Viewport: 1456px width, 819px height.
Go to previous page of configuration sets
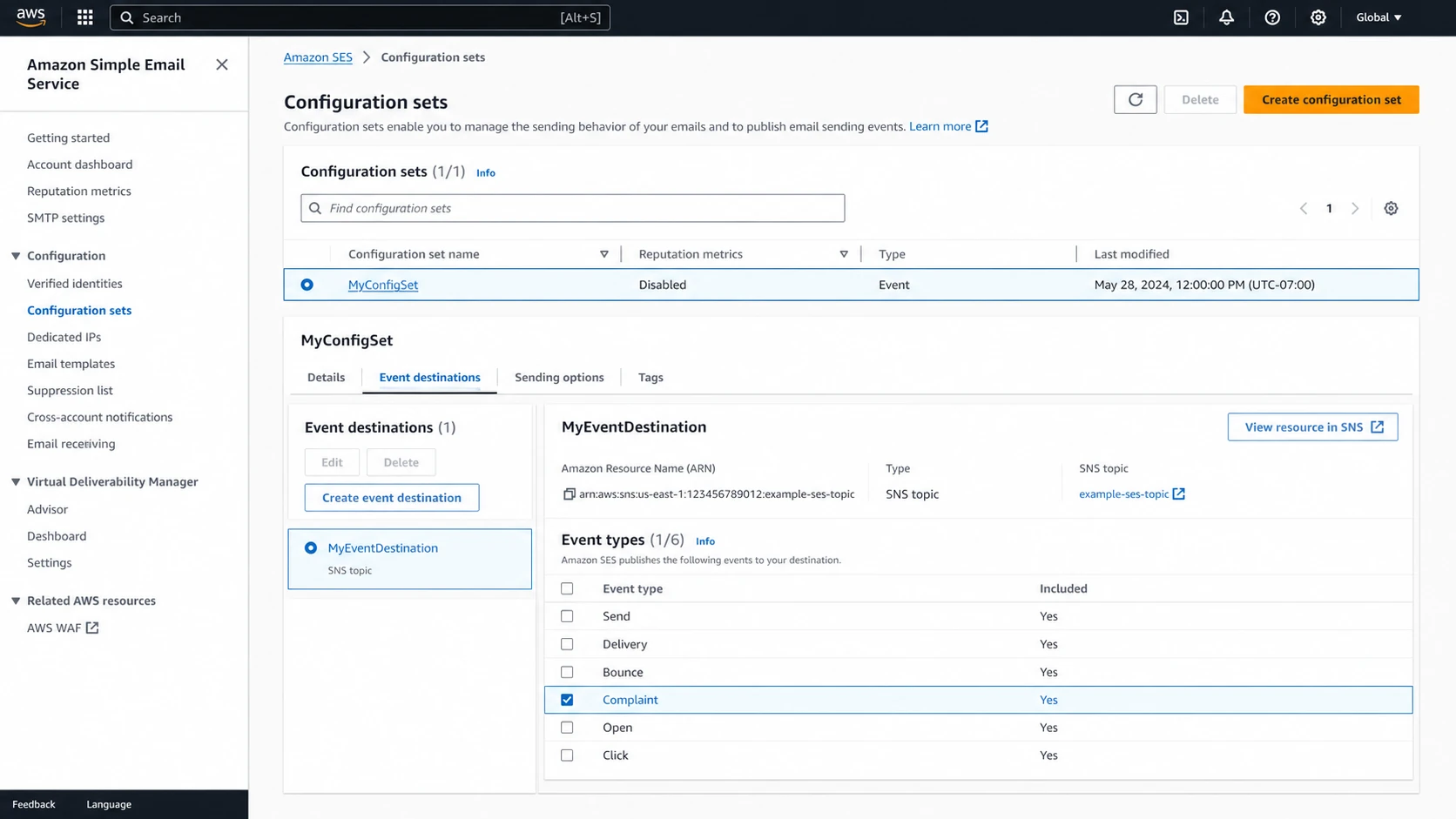(x=1304, y=208)
